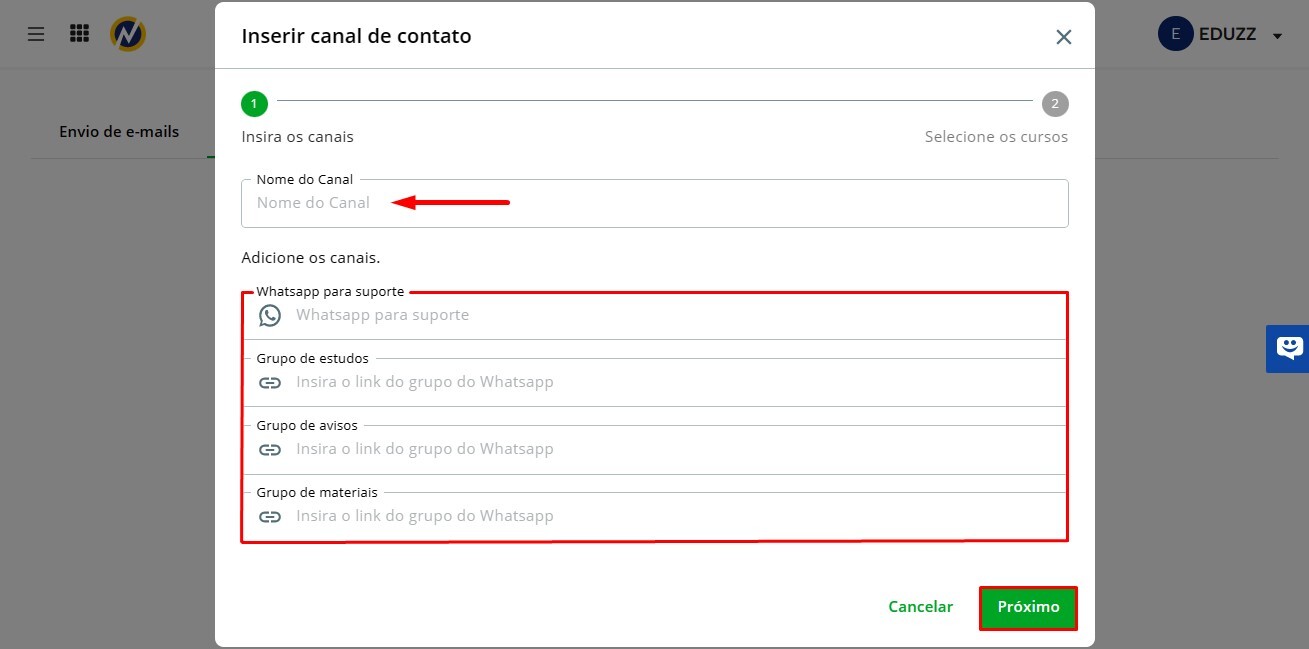
Task: Click the Nutror logo icon
Action: pos(128,34)
